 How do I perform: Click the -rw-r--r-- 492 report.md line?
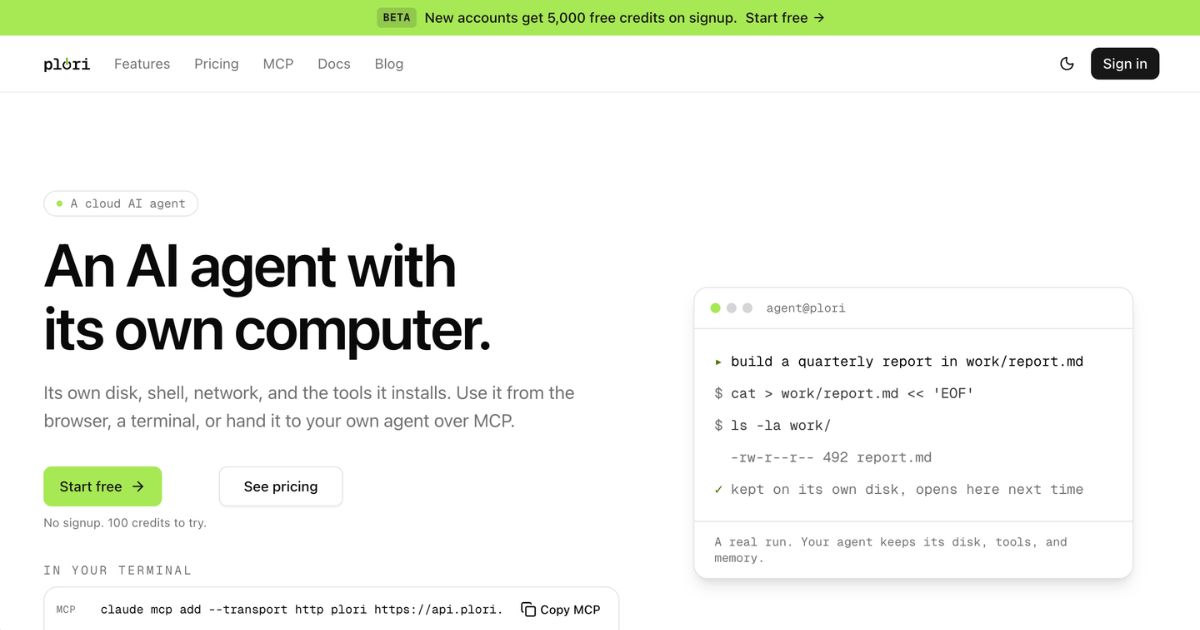point(831,458)
